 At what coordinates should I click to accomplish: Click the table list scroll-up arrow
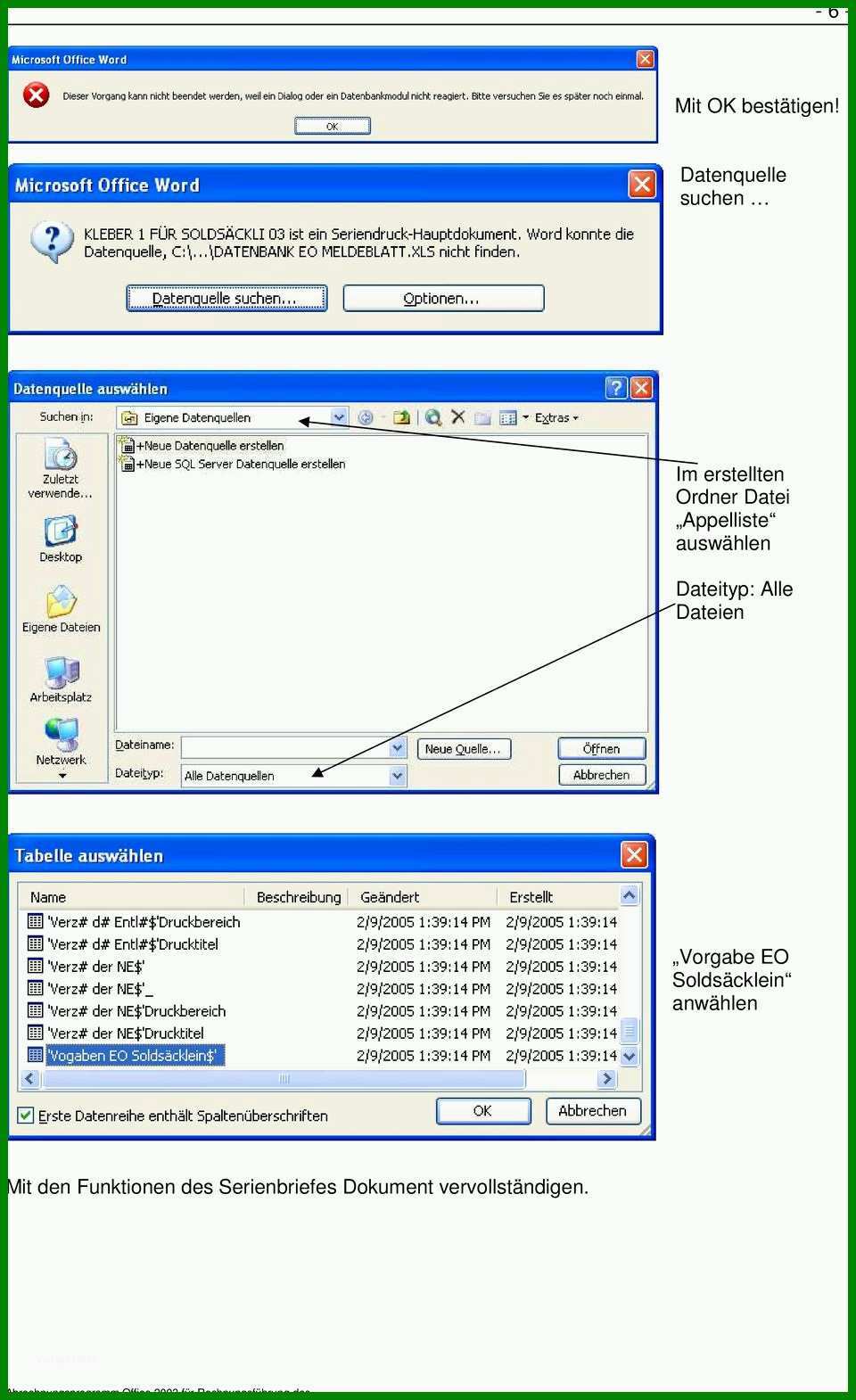pos(630,895)
